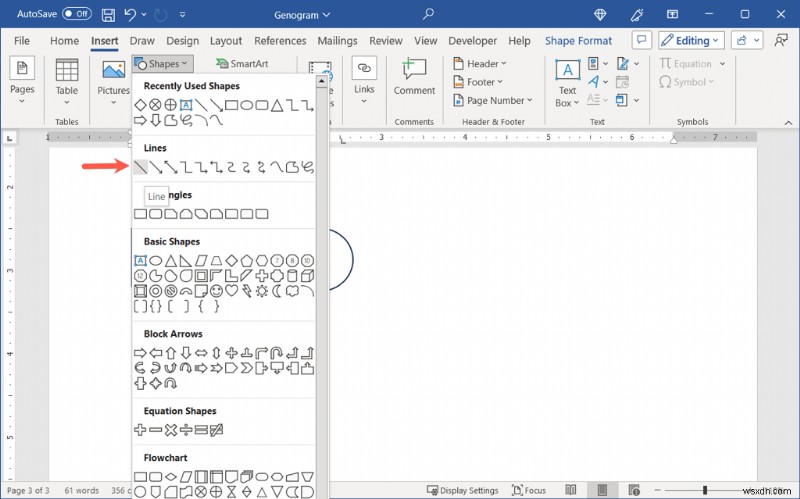Open the Shapes dropdown

[x=162, y=64]
